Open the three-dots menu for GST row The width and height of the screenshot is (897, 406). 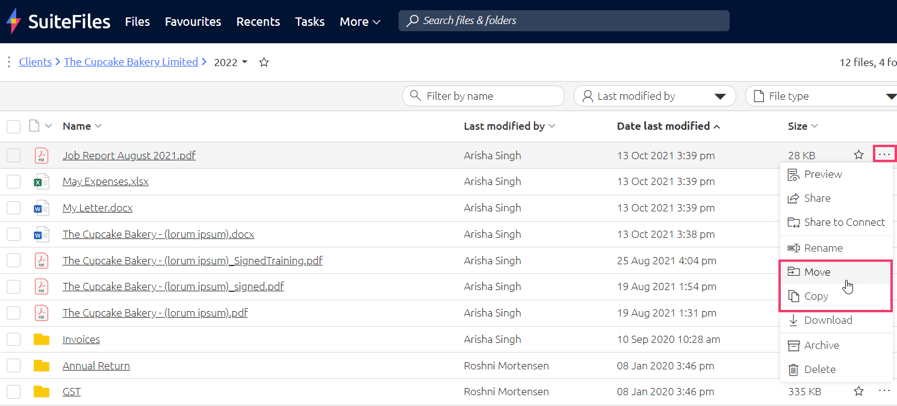[884, 391]
